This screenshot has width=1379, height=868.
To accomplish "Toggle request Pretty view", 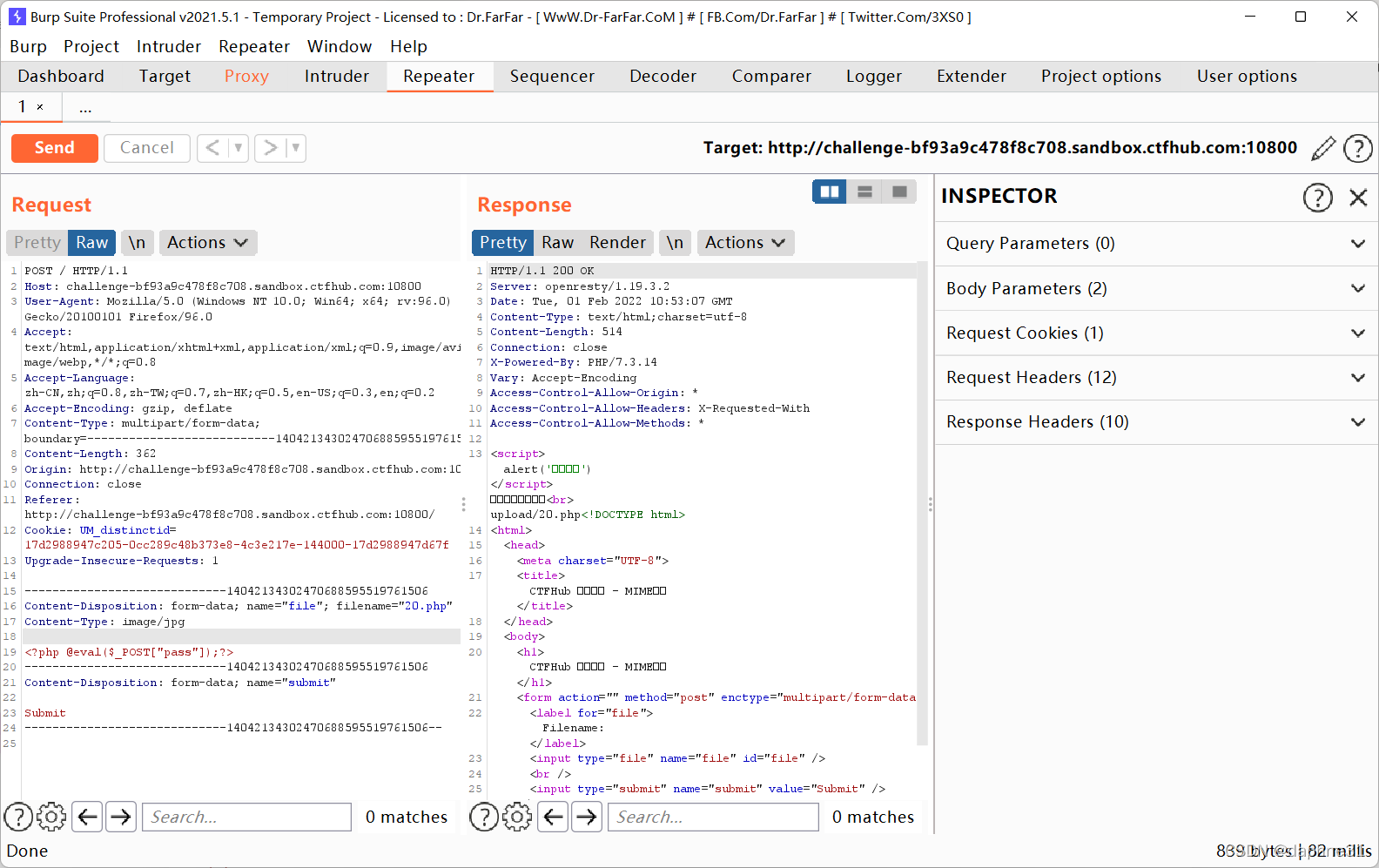I will [37, 243].
